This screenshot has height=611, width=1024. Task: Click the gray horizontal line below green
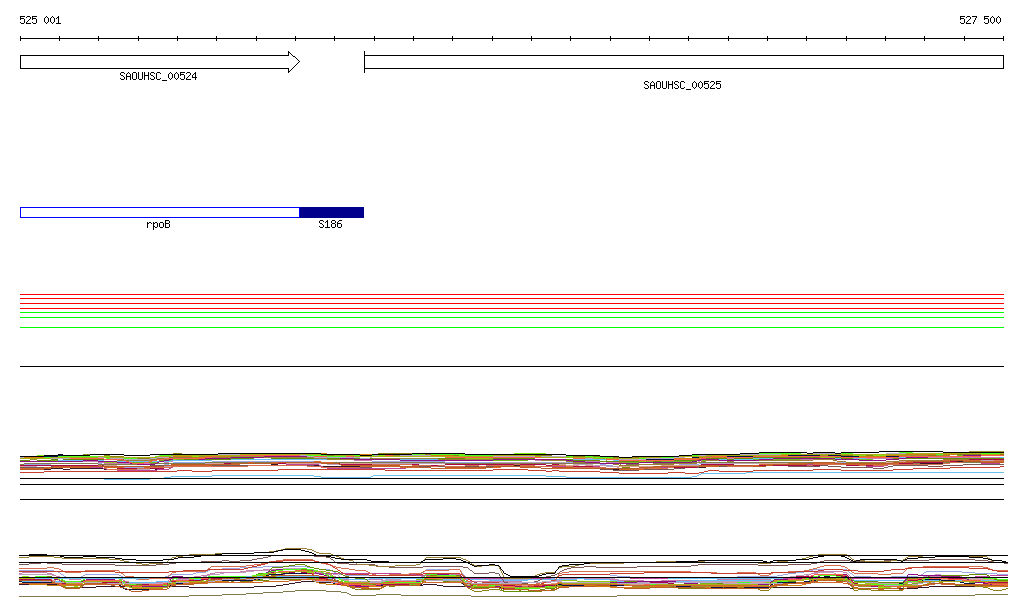511,327
